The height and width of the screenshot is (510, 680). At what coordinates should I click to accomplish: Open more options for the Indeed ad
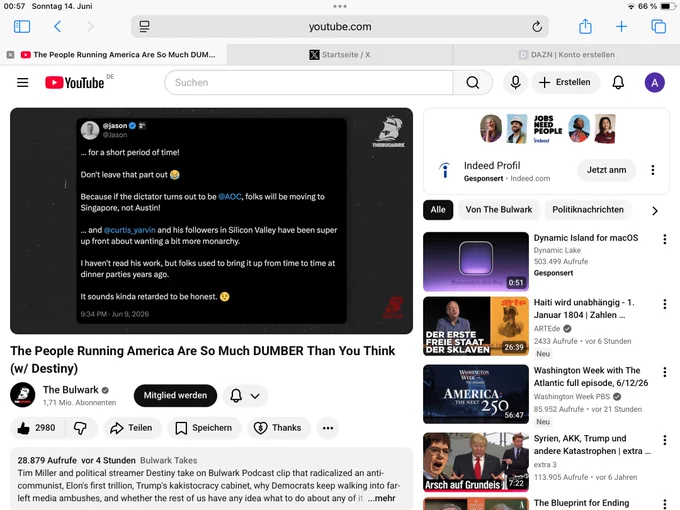pos(653,170)
